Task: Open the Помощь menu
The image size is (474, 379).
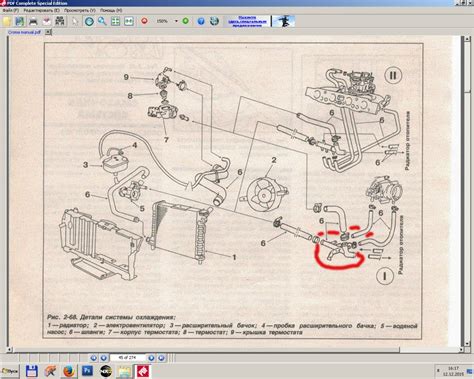Action: click(111, 10)
